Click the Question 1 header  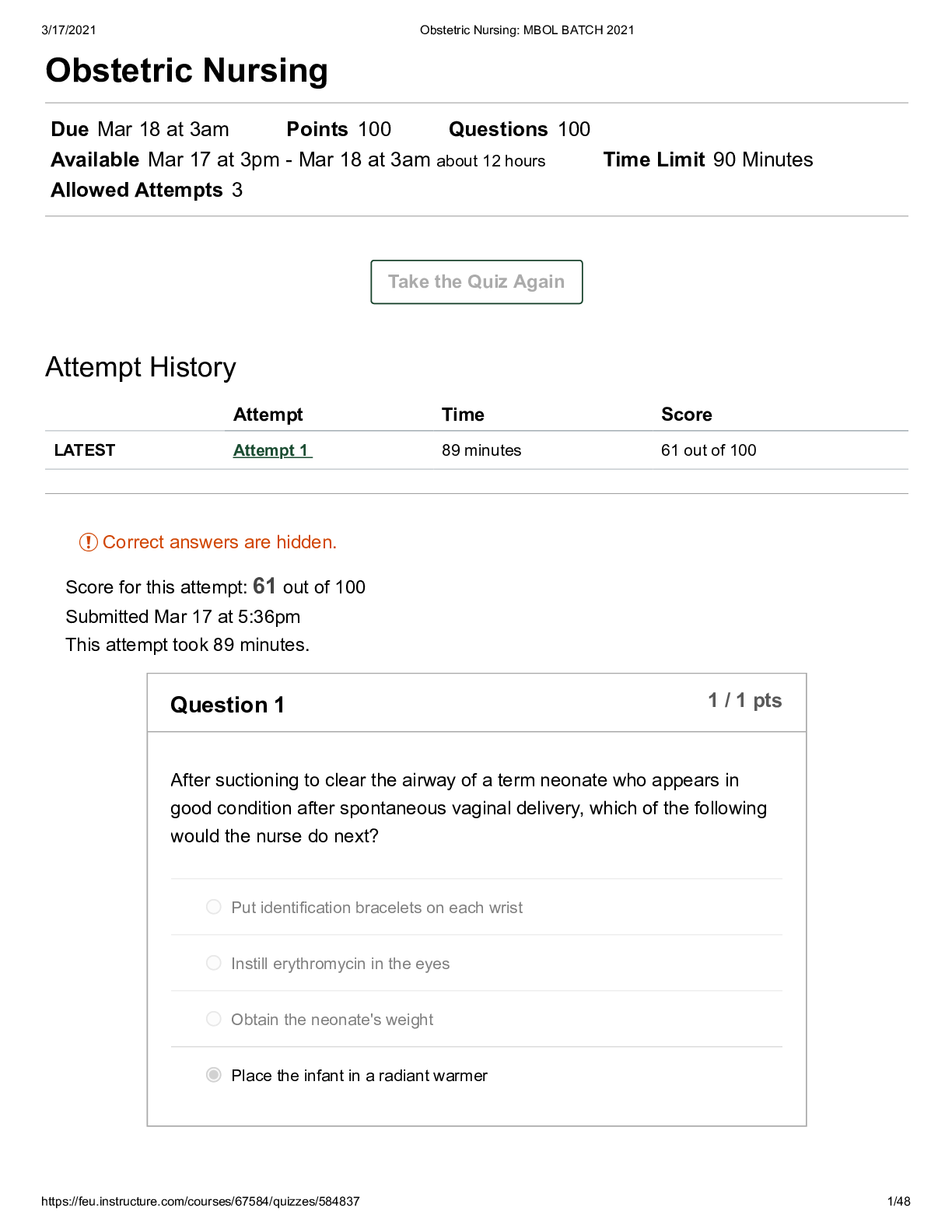tap(227, 705)
